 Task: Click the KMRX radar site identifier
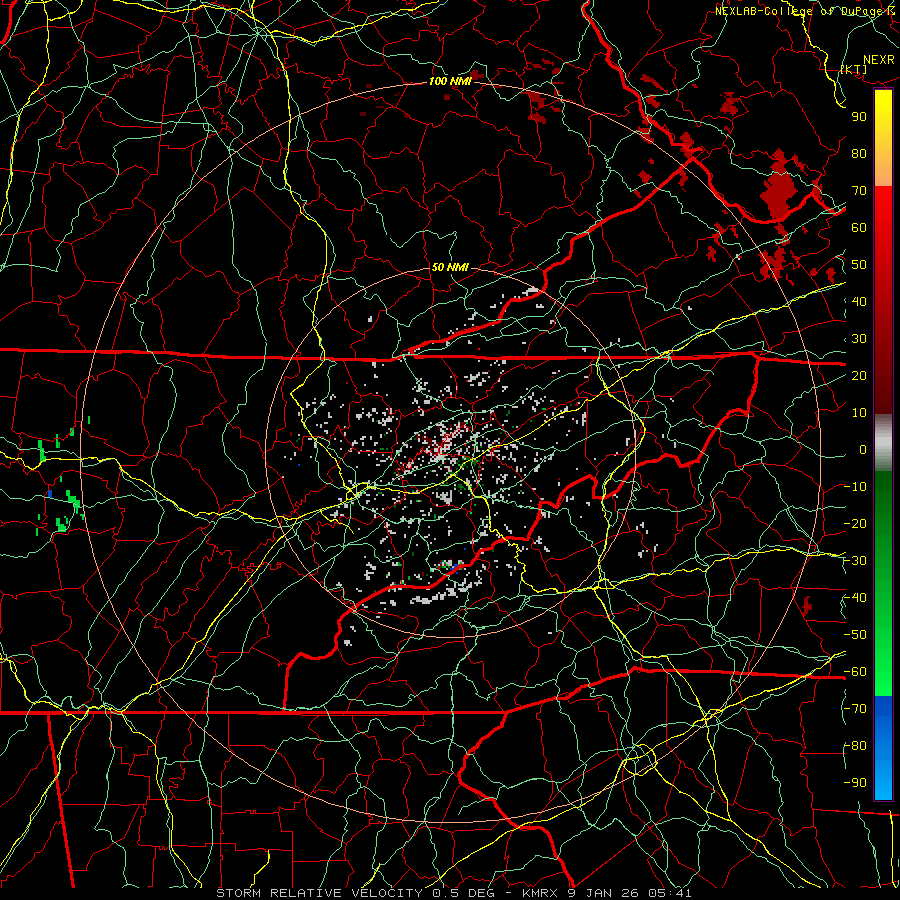(x=540, y=893)
